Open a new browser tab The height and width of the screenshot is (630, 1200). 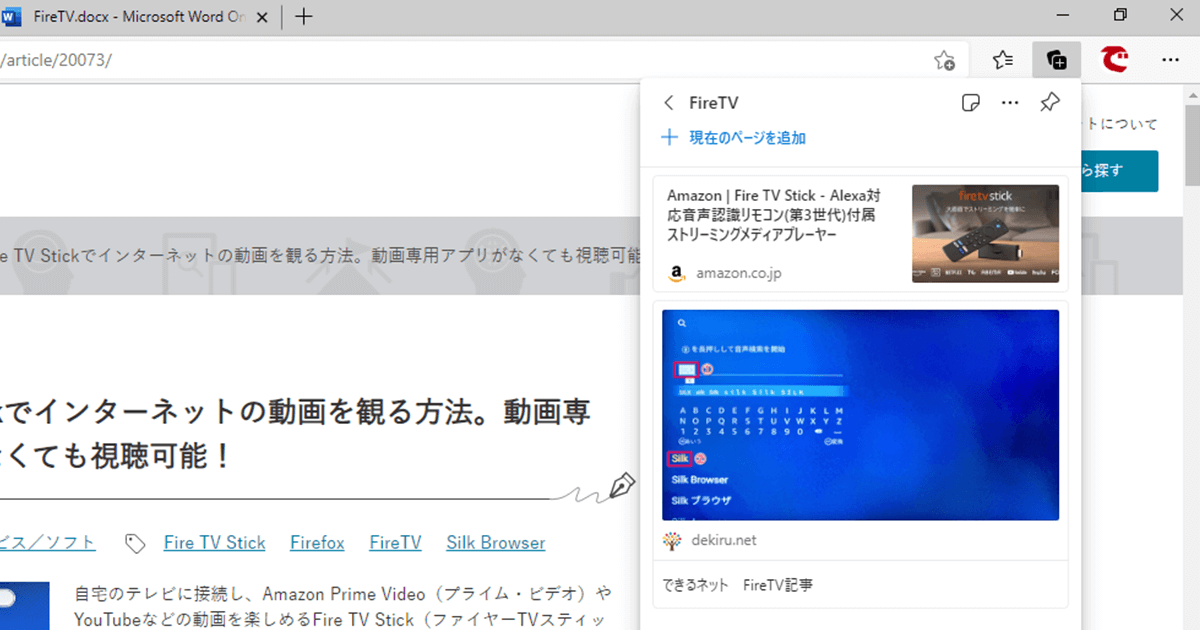(305, 16)
